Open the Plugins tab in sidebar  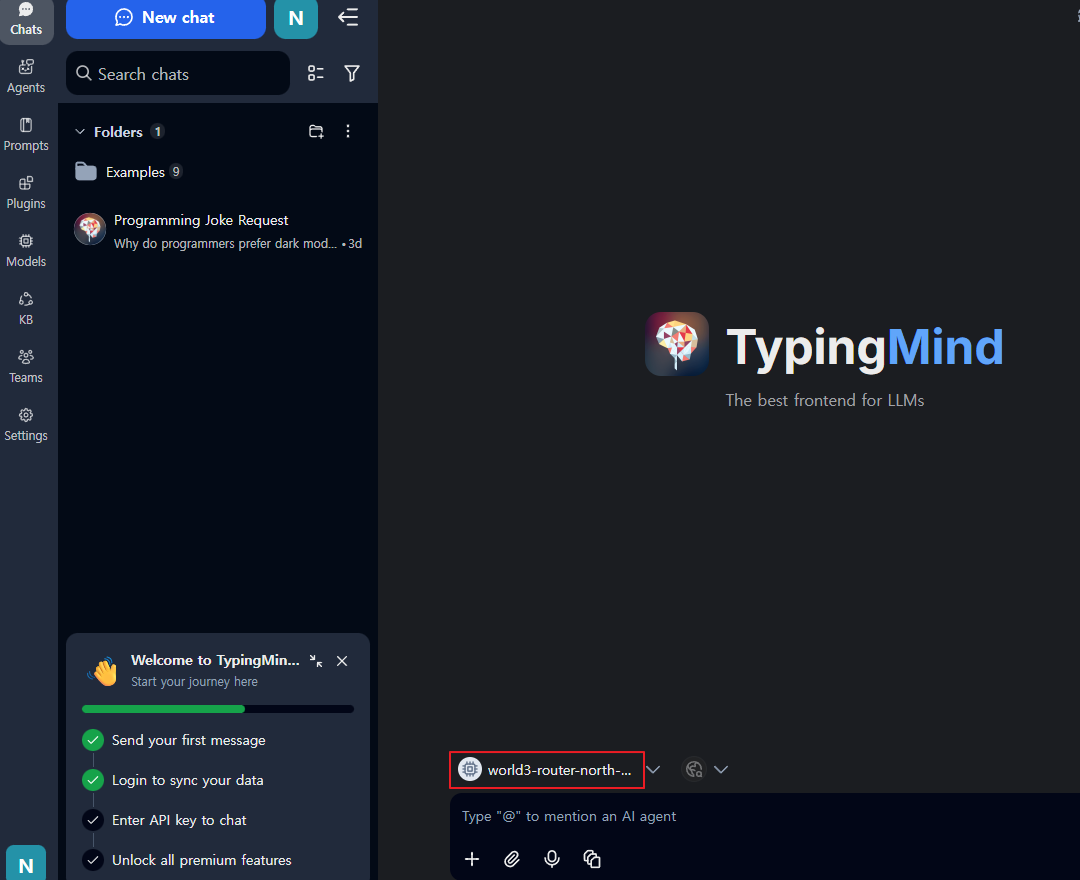click(26, 192)
